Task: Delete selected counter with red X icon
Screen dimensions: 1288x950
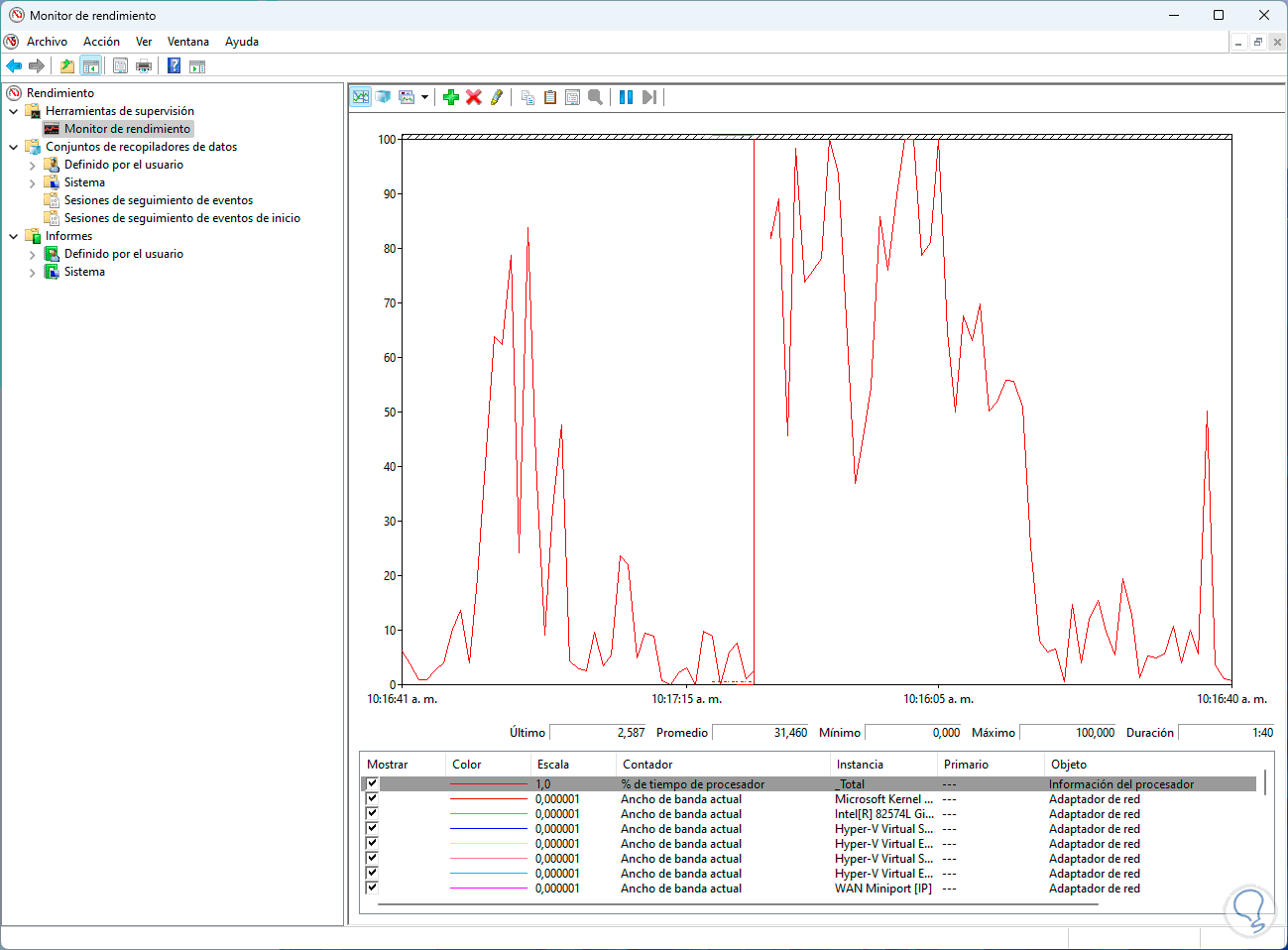Action: tap(474, 97)
